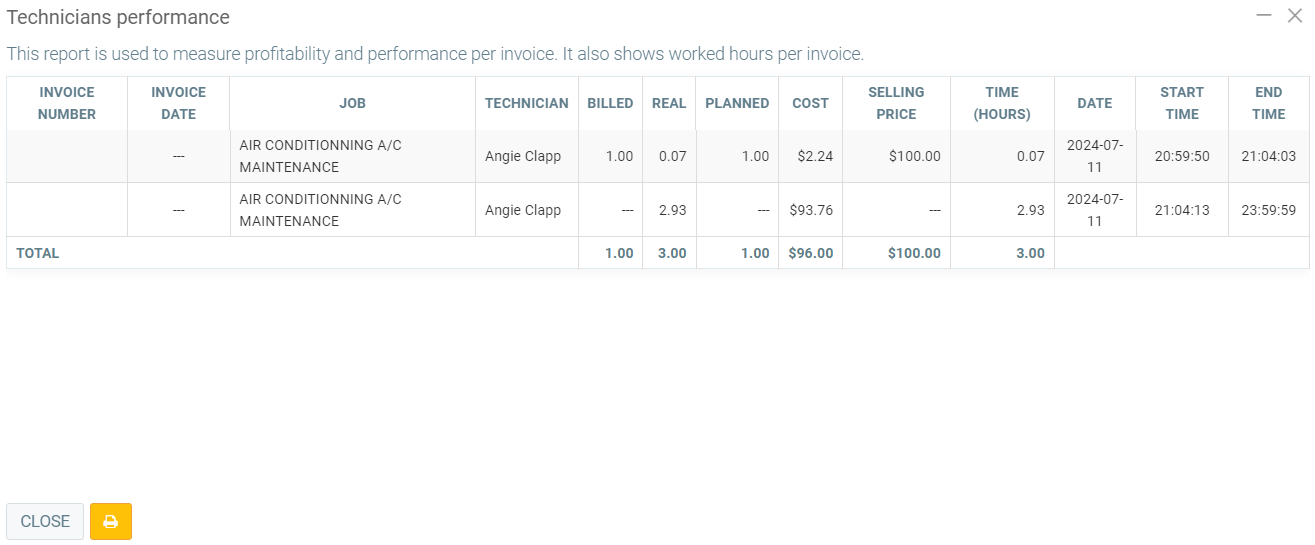This screenshot has height=545, width=1315.
Task: Click the Job column header
Action: (x=352, y=103)
